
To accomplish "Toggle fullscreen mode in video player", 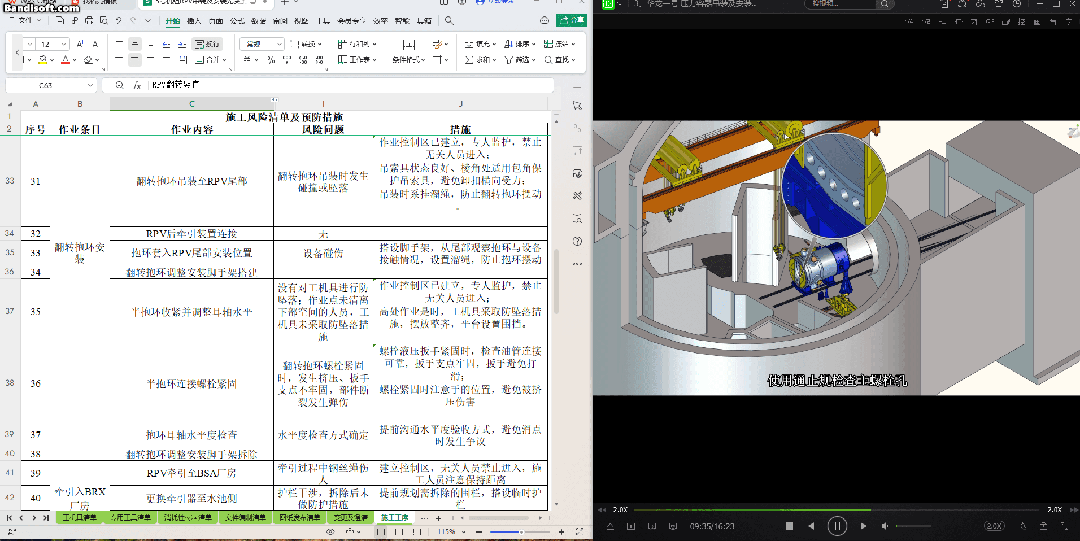I will pos(1062,526).
